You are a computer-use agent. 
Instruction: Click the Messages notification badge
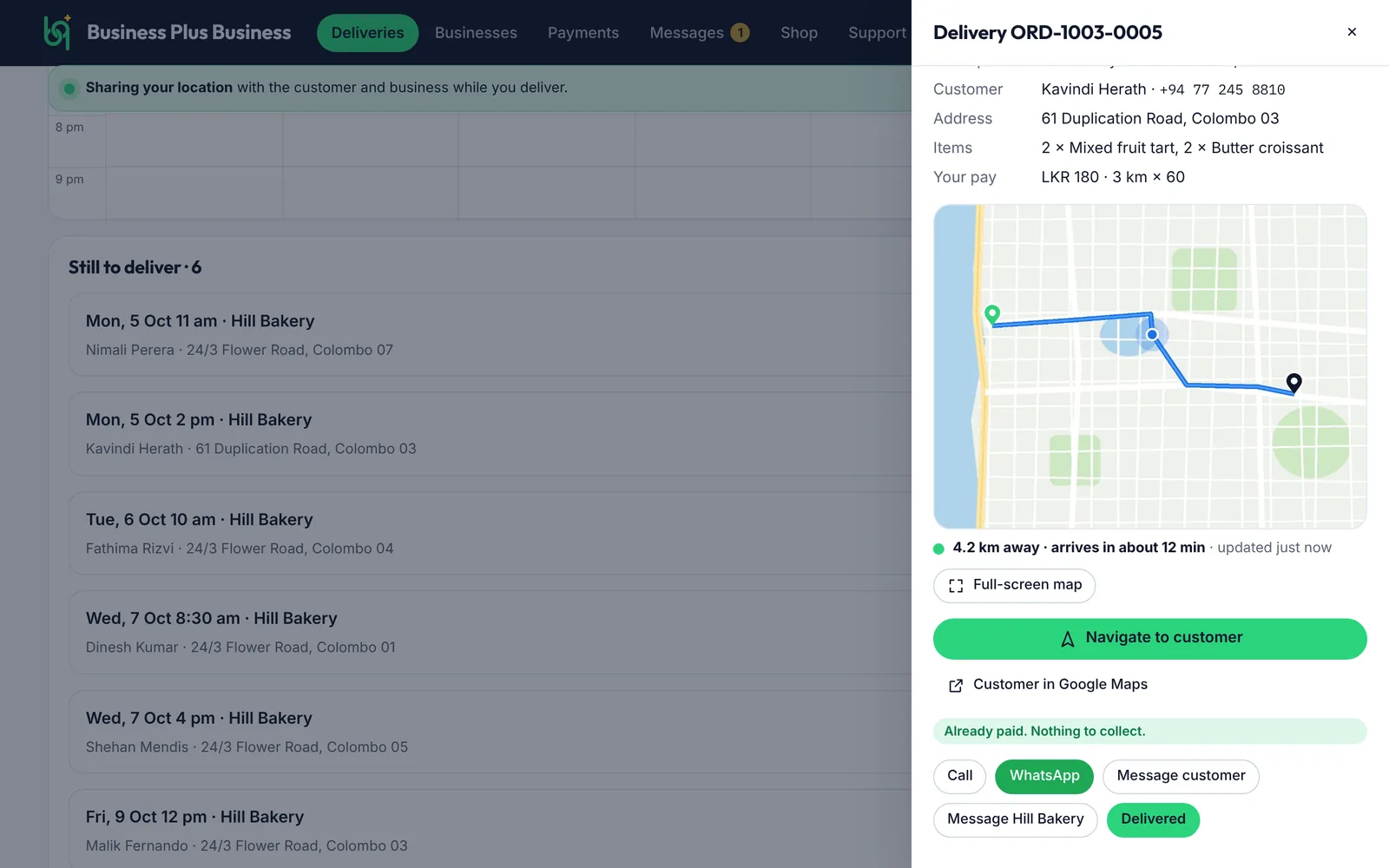click(740, 33)
